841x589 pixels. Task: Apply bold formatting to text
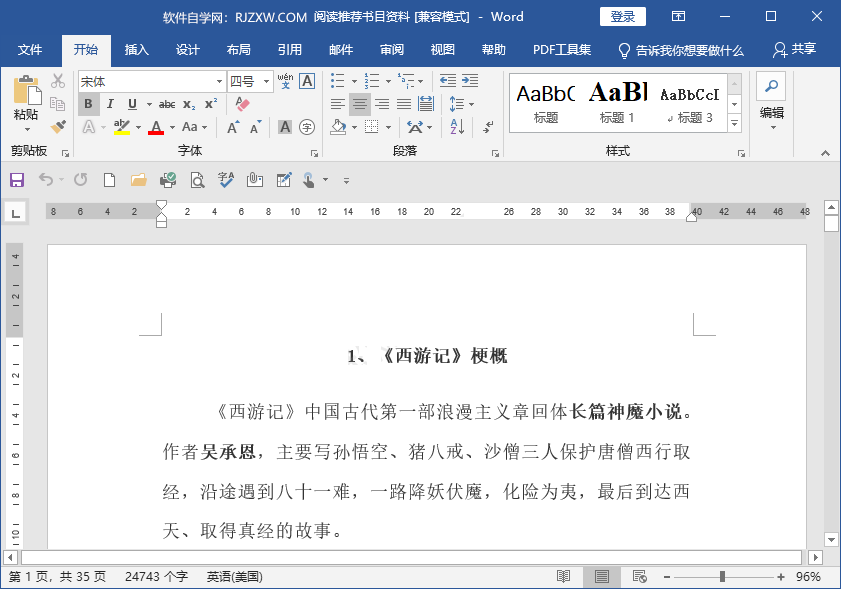89,103
